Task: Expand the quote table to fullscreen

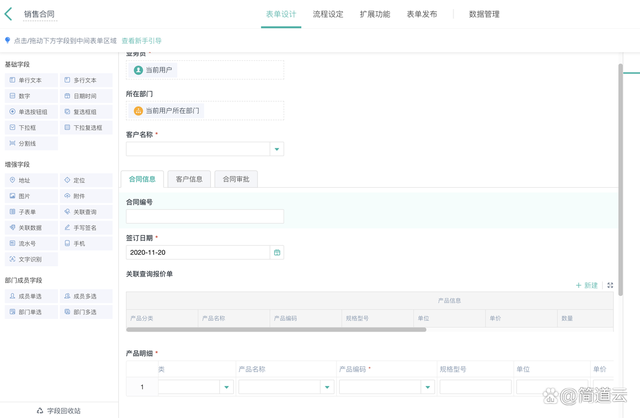Action: [x=610, y=286]
